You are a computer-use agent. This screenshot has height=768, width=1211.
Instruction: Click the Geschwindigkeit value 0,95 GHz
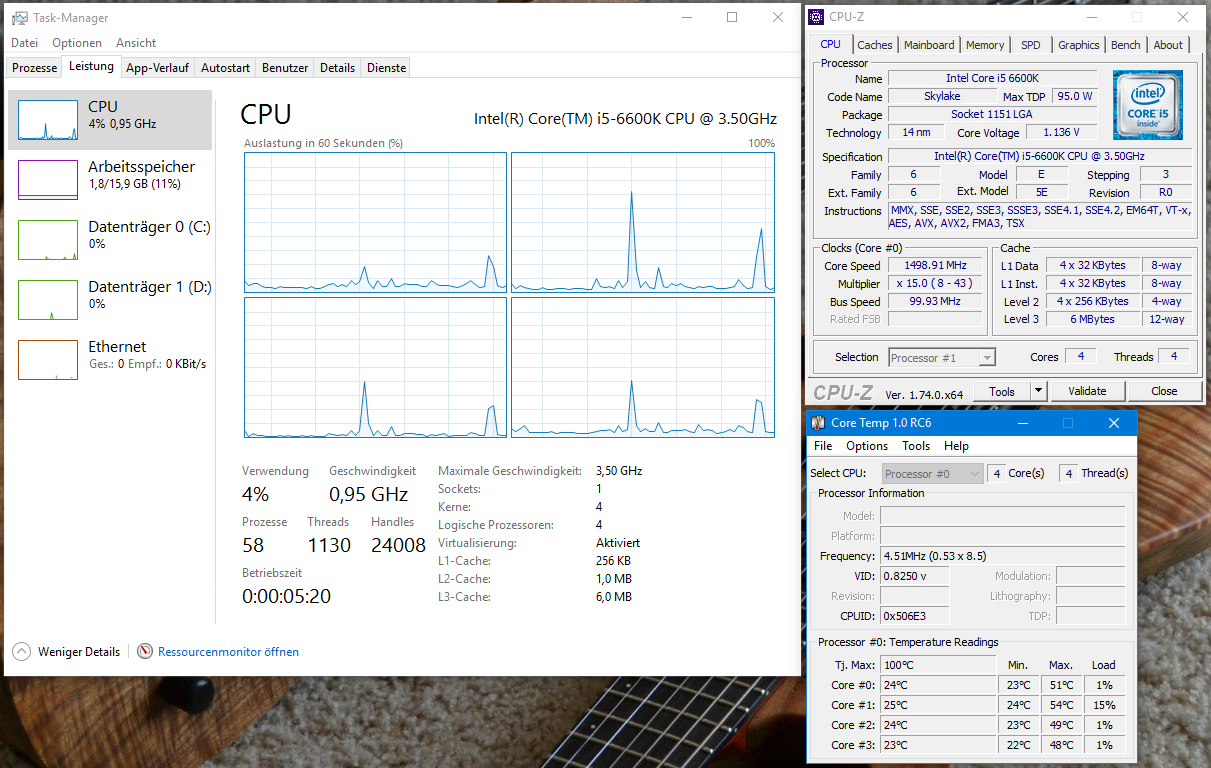click(368, 494)
